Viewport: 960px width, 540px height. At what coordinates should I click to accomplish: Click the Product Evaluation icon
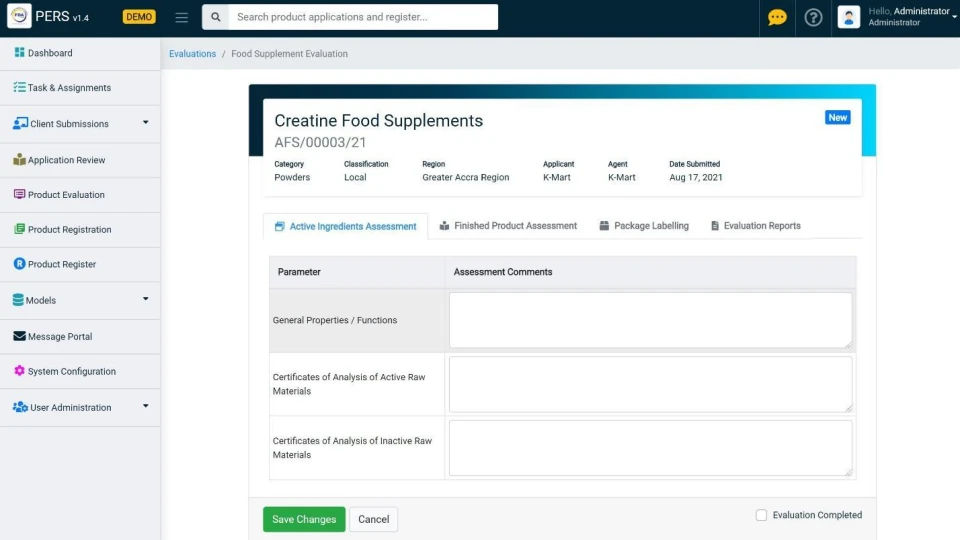tap(20, 194)
